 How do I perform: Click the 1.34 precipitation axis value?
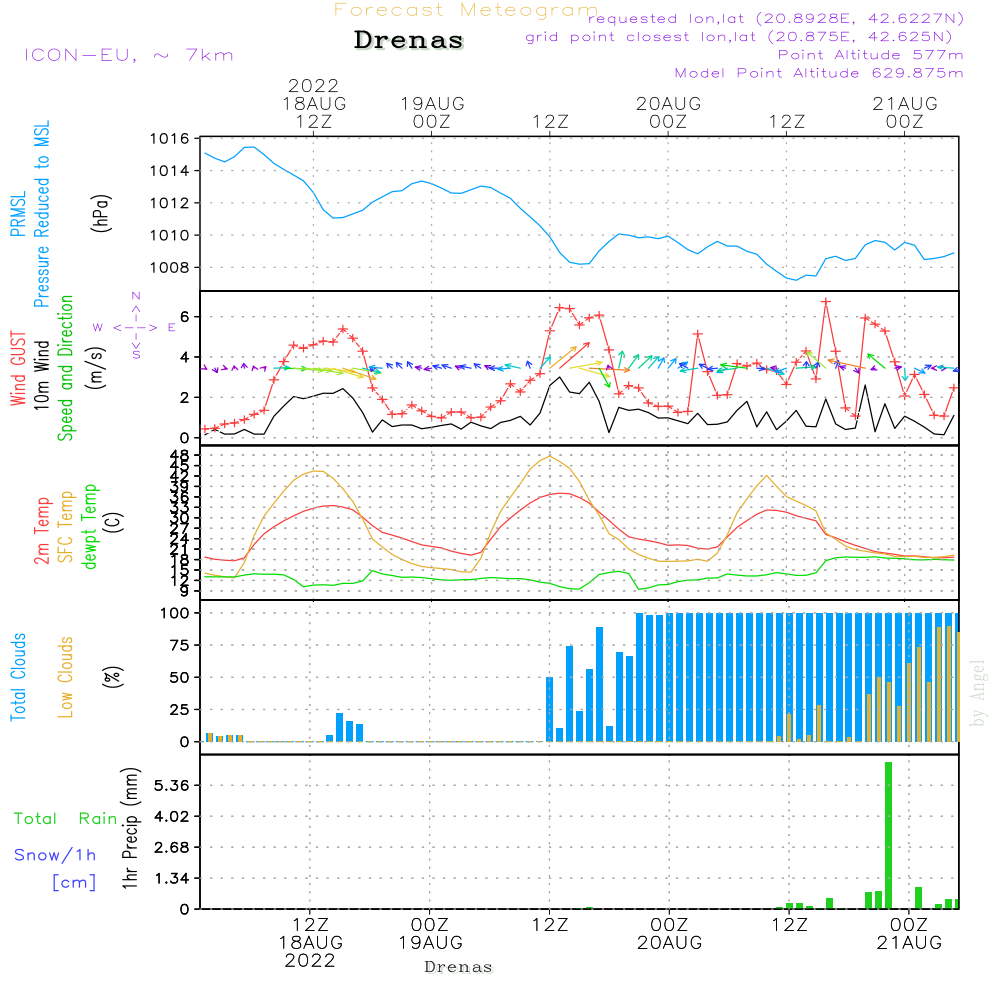[172, 878]
